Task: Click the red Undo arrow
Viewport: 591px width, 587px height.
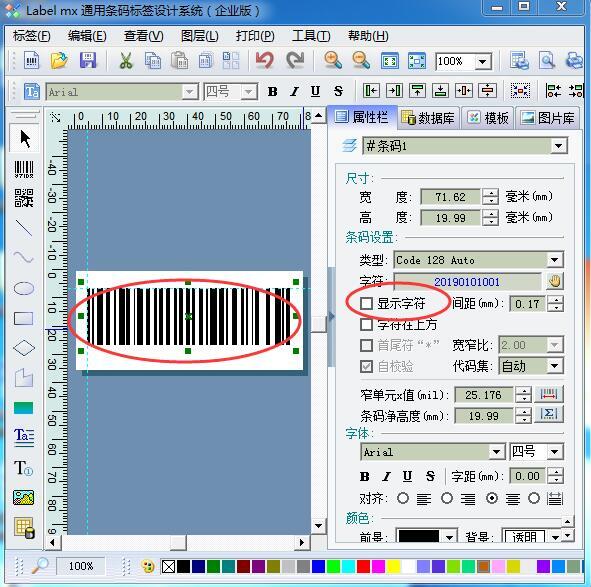Action: tap(264, 60)
